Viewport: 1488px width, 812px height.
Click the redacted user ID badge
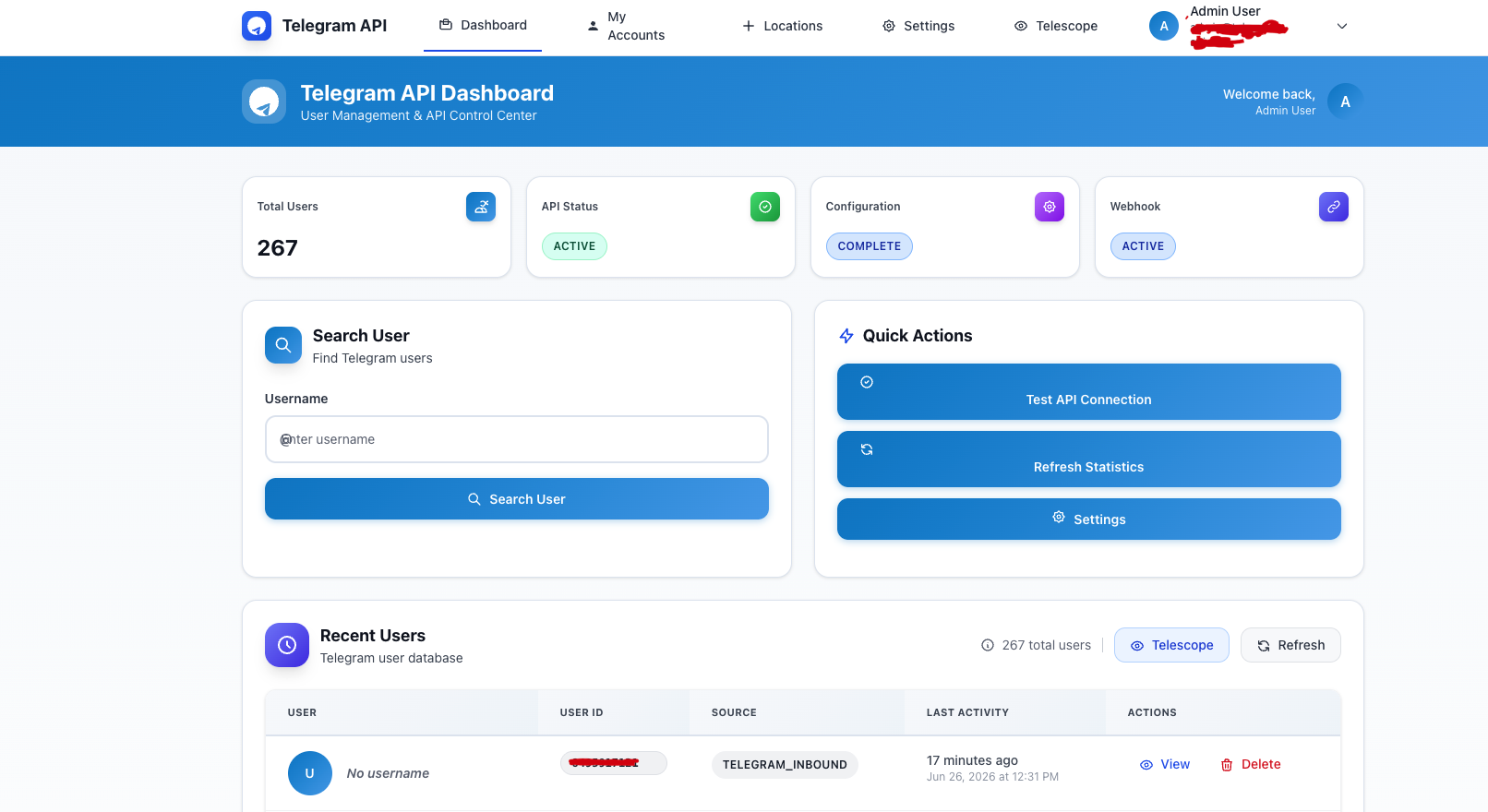(614, 763)
